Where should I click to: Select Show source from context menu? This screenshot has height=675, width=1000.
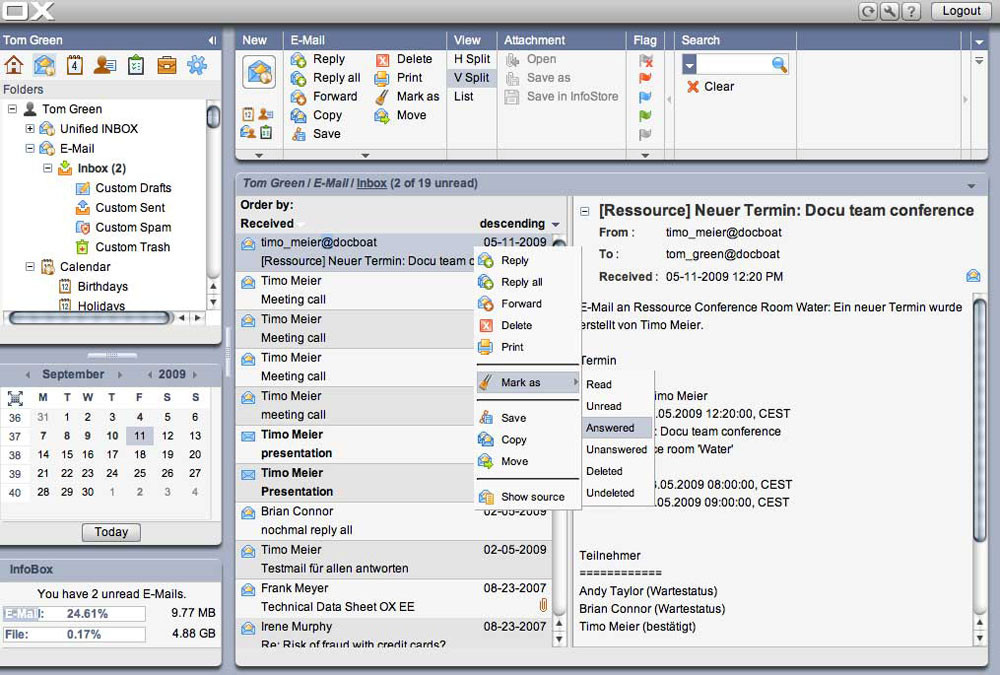click(x=532, y=497)
